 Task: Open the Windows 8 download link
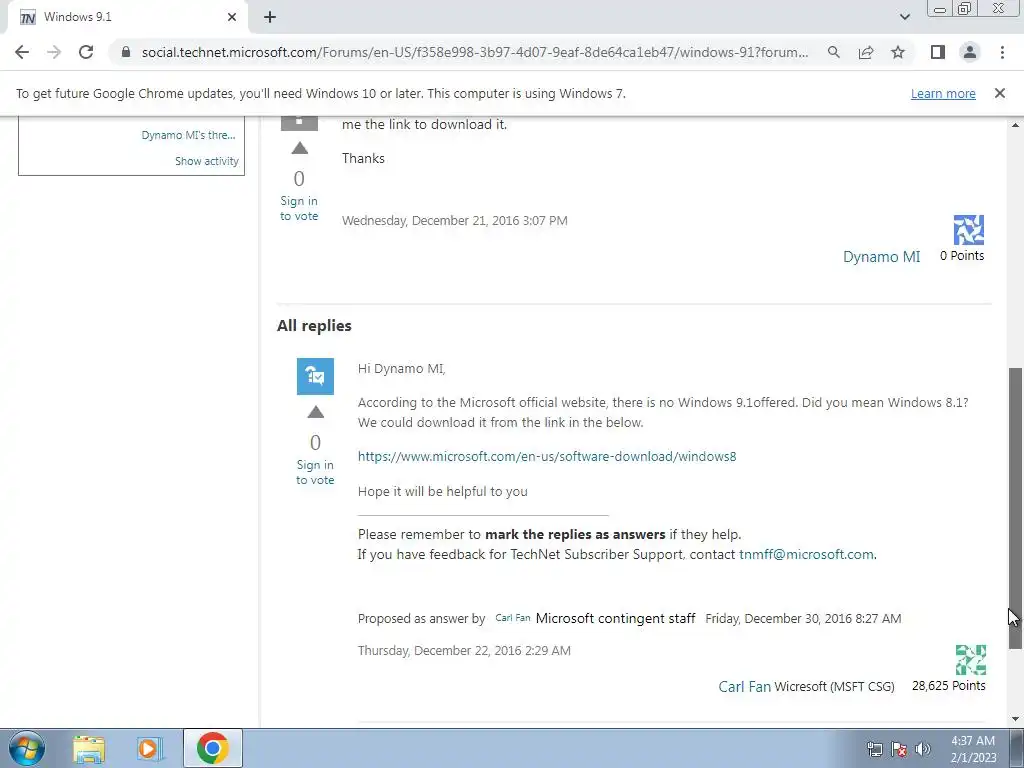click(547, 456)
